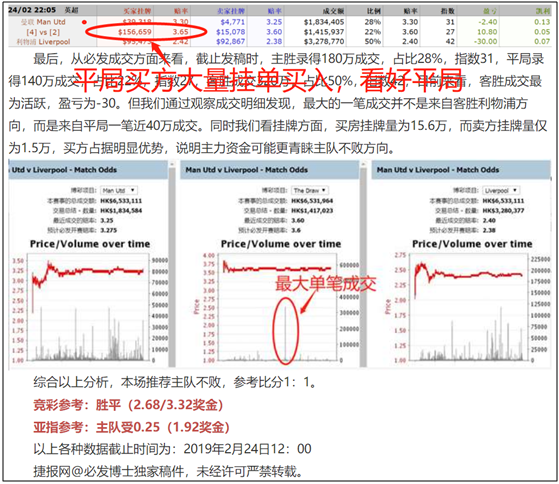Click the 买家挂牌 column header
Viewport: 559px width, 484px height.
pyautogui.click(x=137, y=11)
